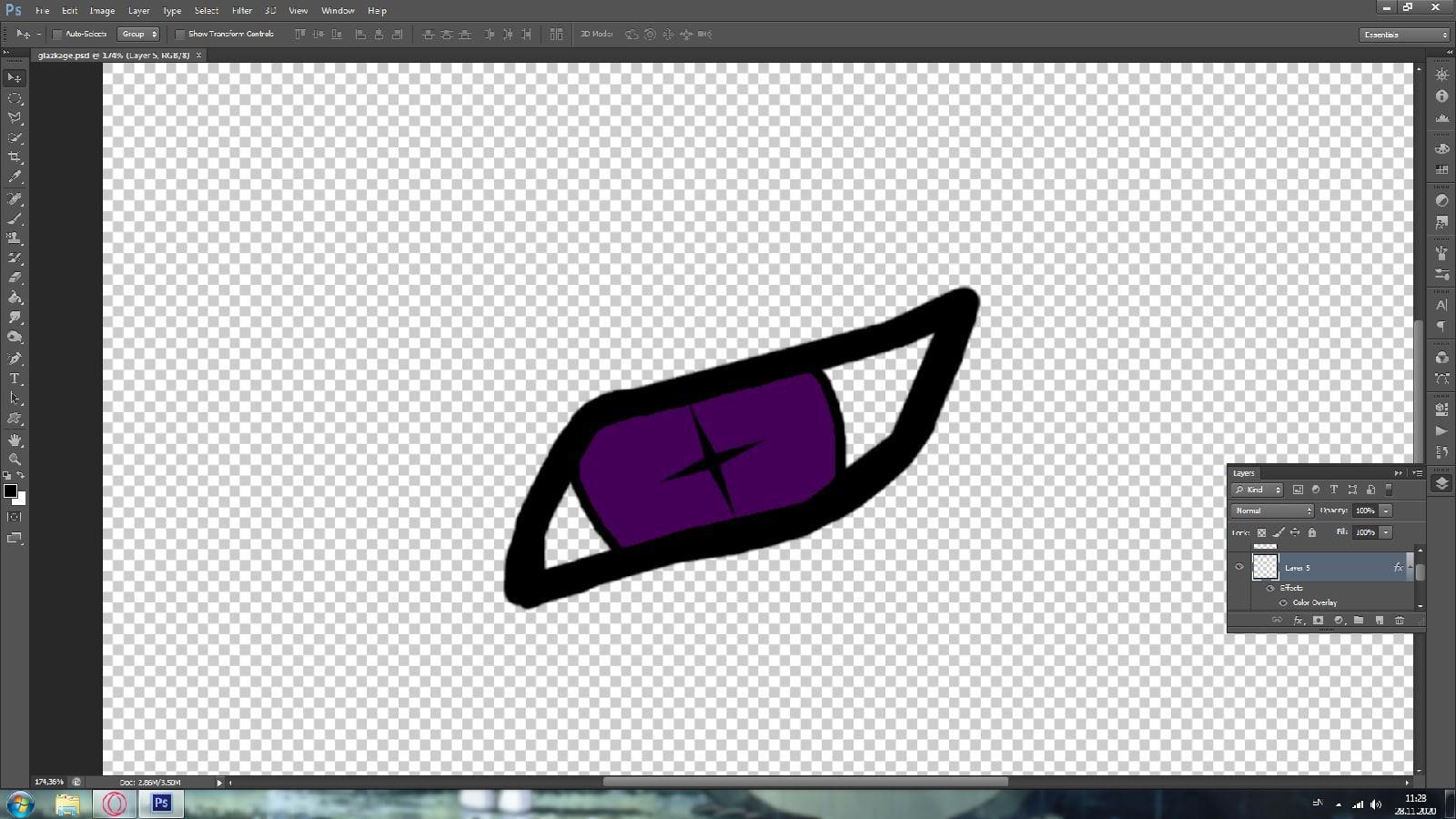1456x819 pixels.
Task: Open the Essentials workspace dropdown
Action: tap(1405, 35)
